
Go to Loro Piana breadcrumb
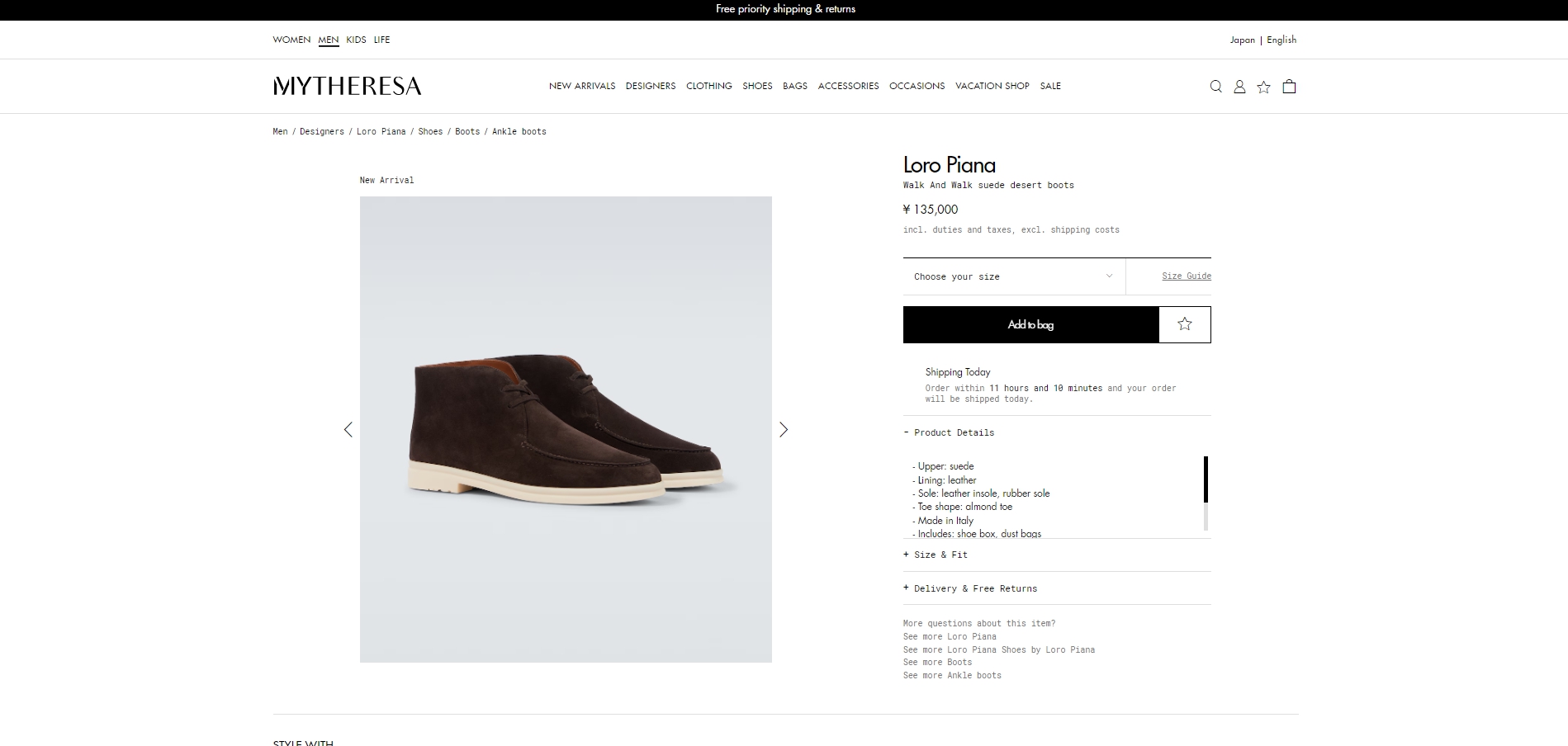pyautogui.click(x=381, y=131)
